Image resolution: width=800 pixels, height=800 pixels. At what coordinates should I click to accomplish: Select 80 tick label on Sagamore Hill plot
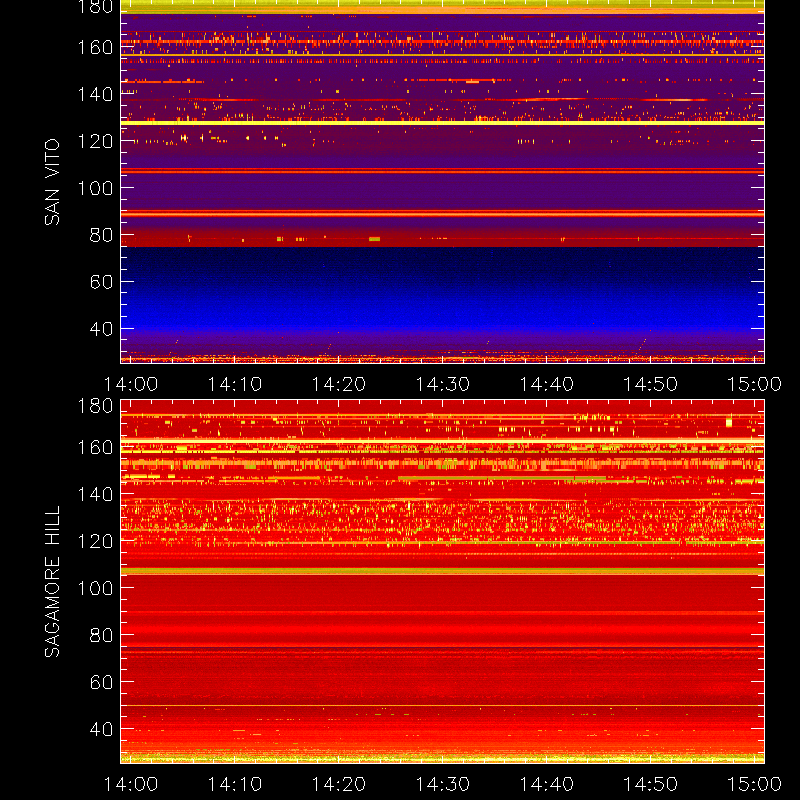point(102,635)
